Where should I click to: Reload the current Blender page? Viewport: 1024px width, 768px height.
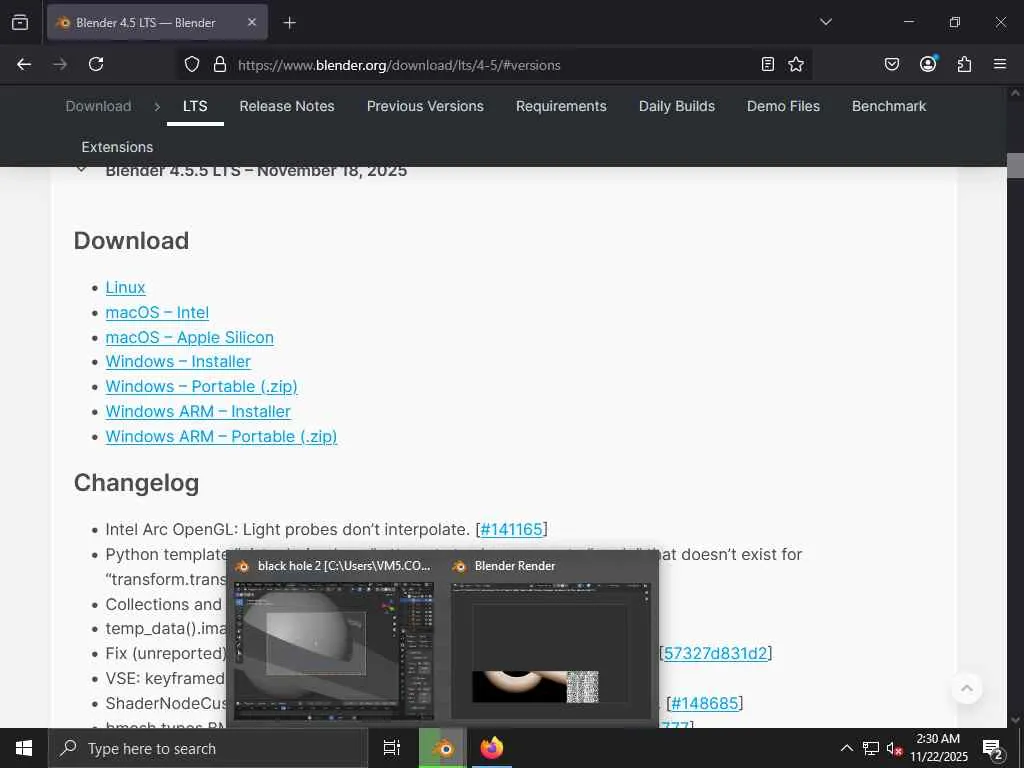(x=96, y=64)
